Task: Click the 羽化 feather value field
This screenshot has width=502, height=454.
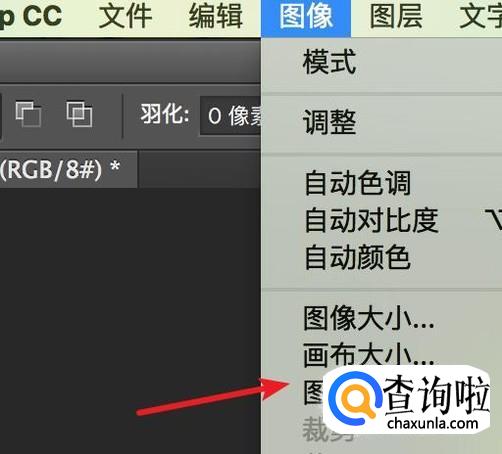Action: pos(230,116)
